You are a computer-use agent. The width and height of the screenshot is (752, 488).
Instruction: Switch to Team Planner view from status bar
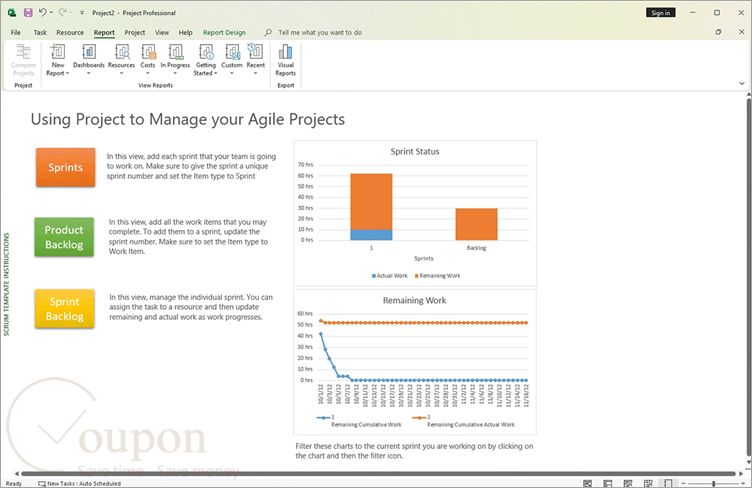click(628, 484)
